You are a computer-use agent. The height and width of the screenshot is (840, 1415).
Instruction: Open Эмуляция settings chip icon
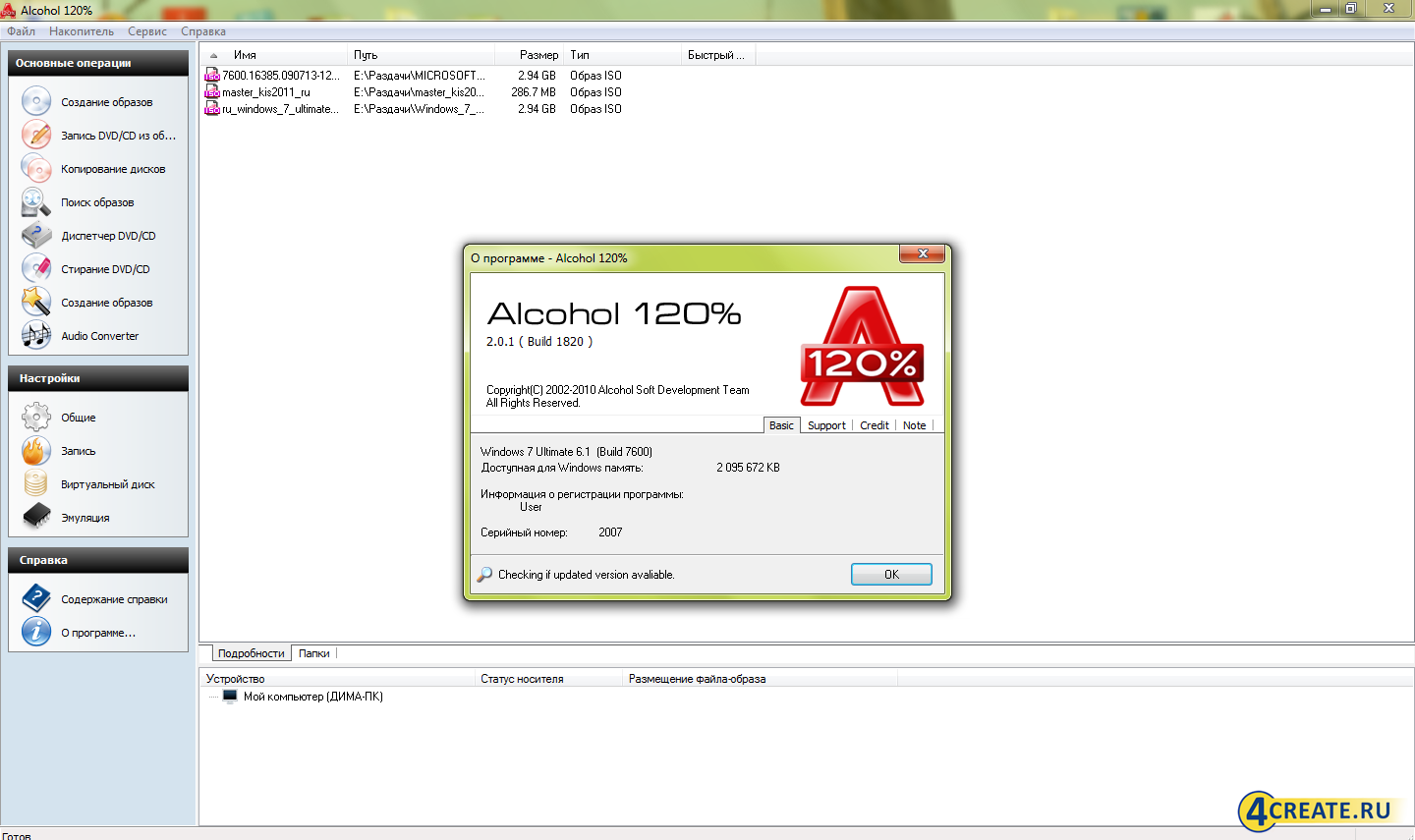point(36,517)
